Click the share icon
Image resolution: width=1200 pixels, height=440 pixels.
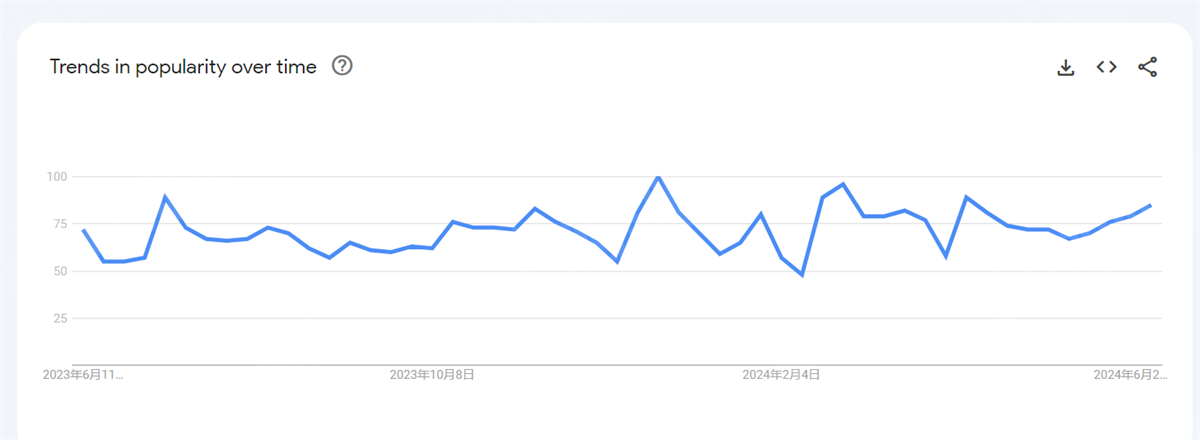tap(1147, 67)
